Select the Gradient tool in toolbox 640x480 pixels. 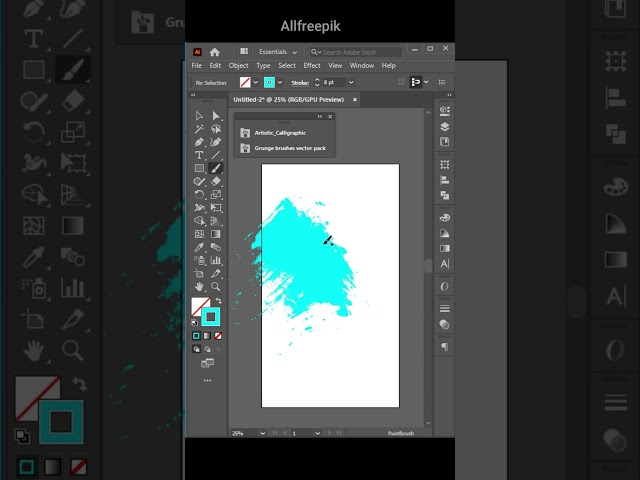216,234
